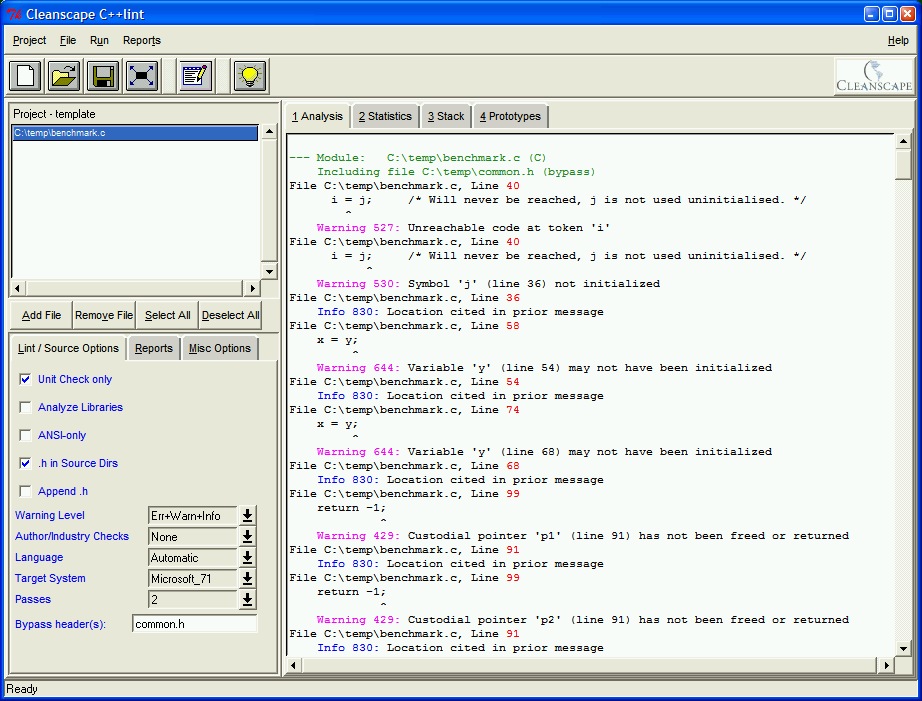This screenshot has width=922, height=701.
Task: Enable the Append .h checkbox
Action: [x=25, y=491]
